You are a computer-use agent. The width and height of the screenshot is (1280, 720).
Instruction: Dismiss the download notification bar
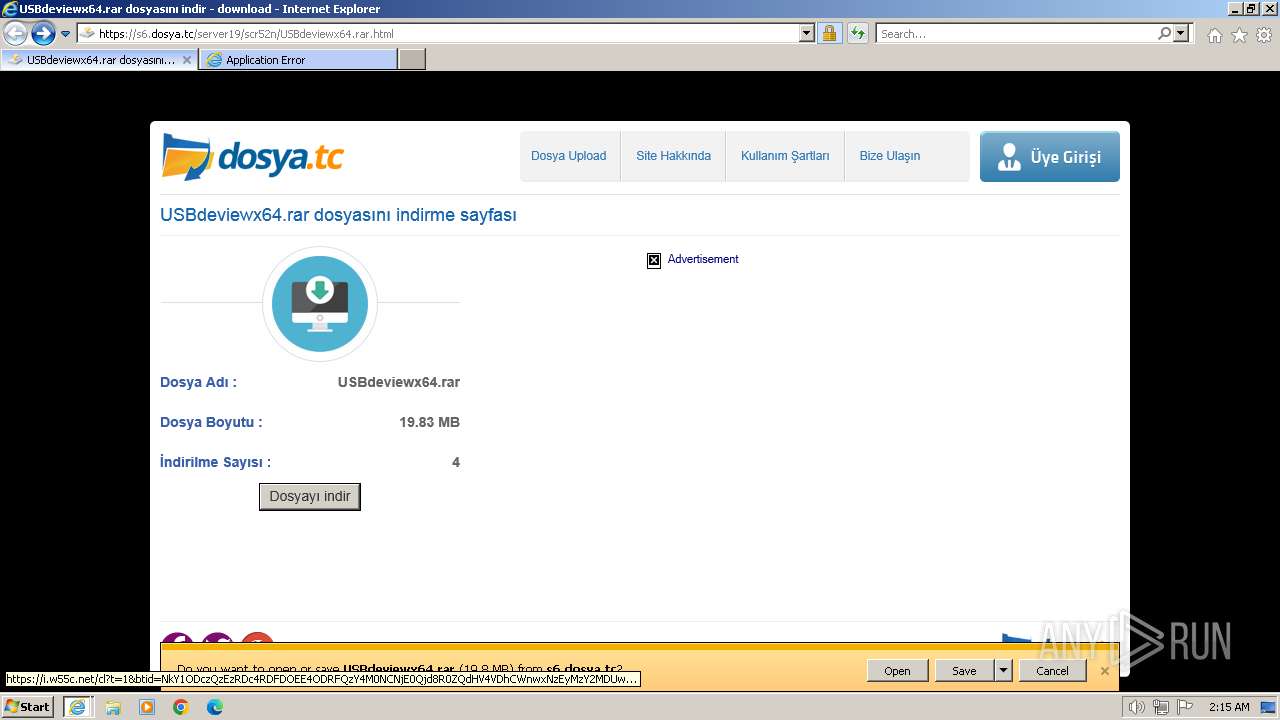(x=1105, y=671)
